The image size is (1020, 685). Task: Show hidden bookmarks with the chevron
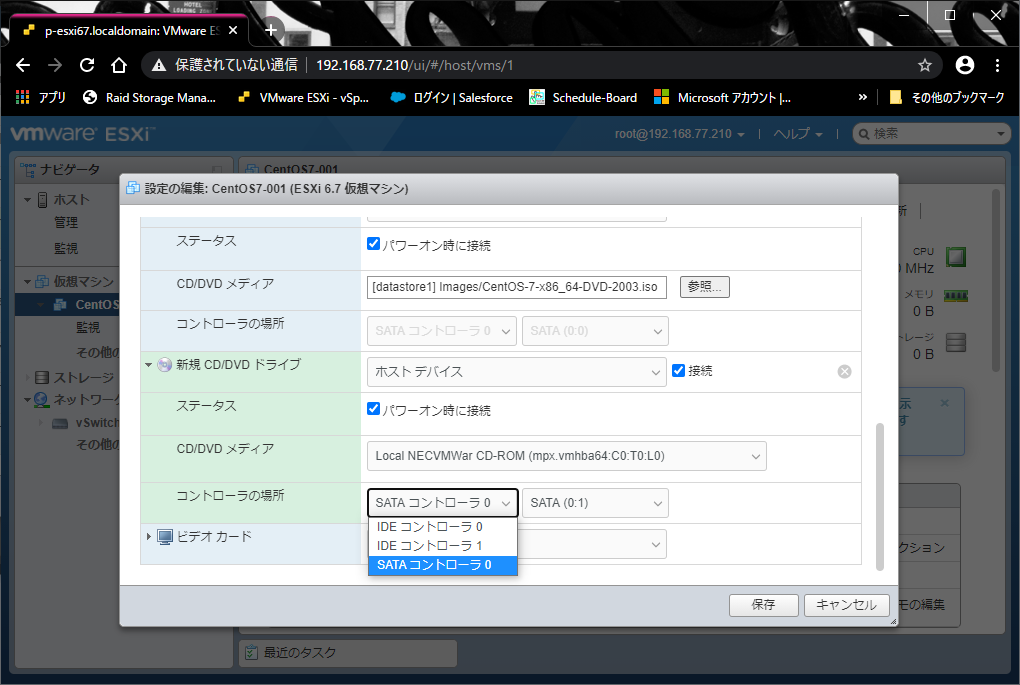pos(863,98)
